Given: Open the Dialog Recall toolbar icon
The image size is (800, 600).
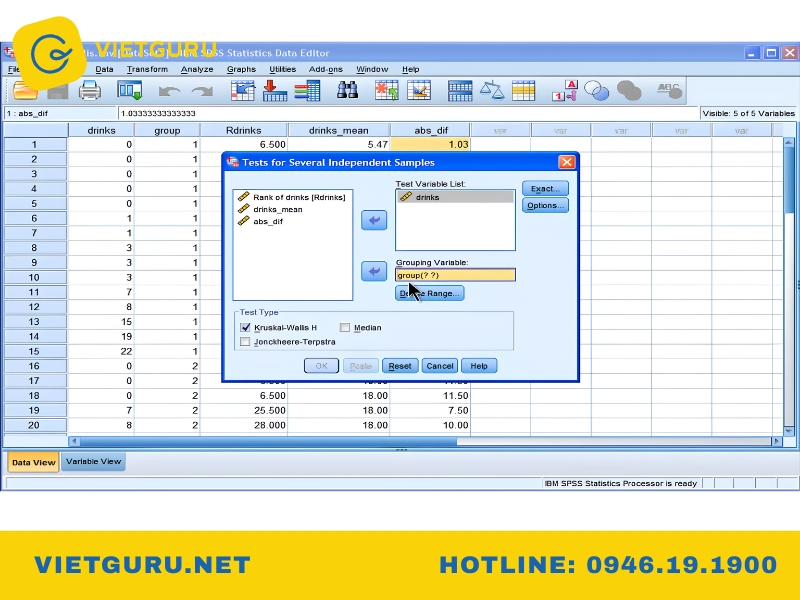Looking at the screenshot, I should 130,91.
